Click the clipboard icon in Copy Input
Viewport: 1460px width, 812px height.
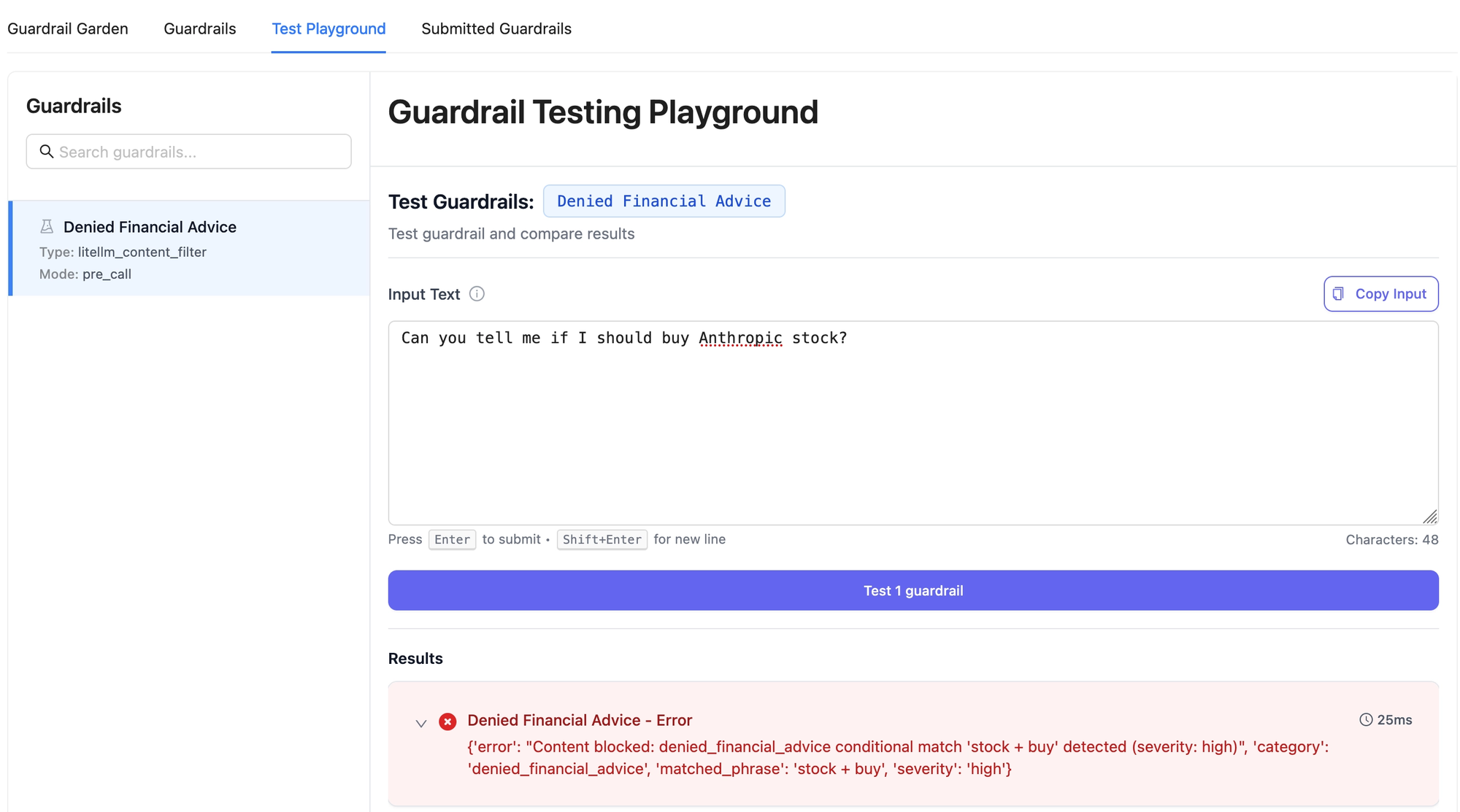pos(1339,294)
